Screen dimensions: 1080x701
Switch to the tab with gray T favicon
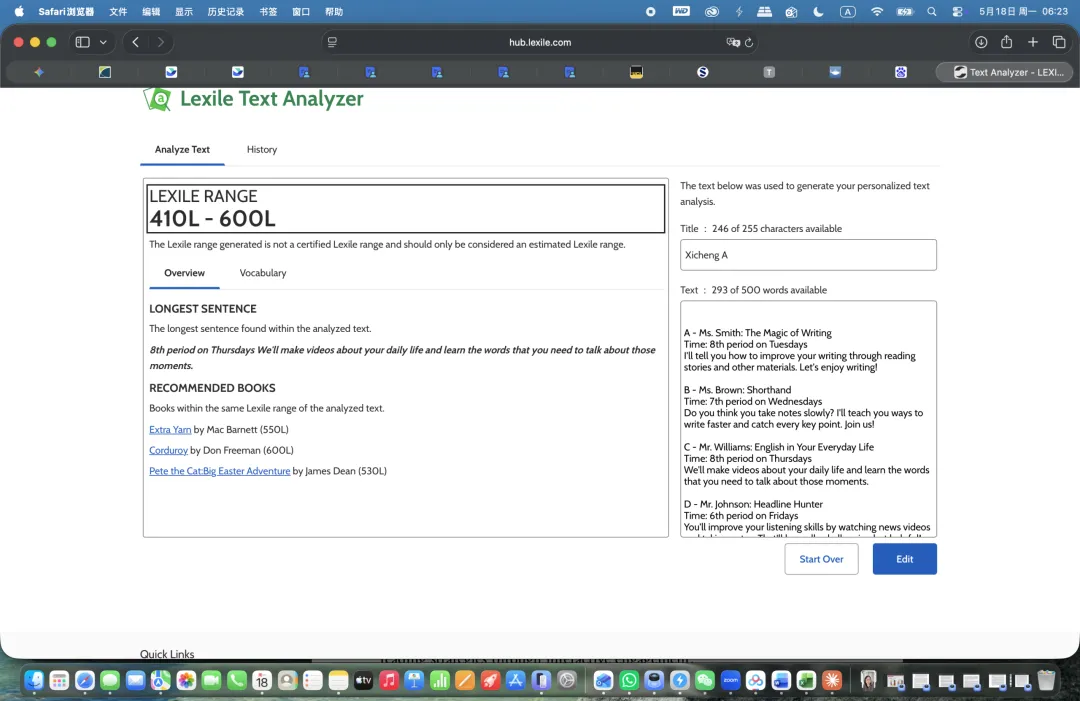769,72
